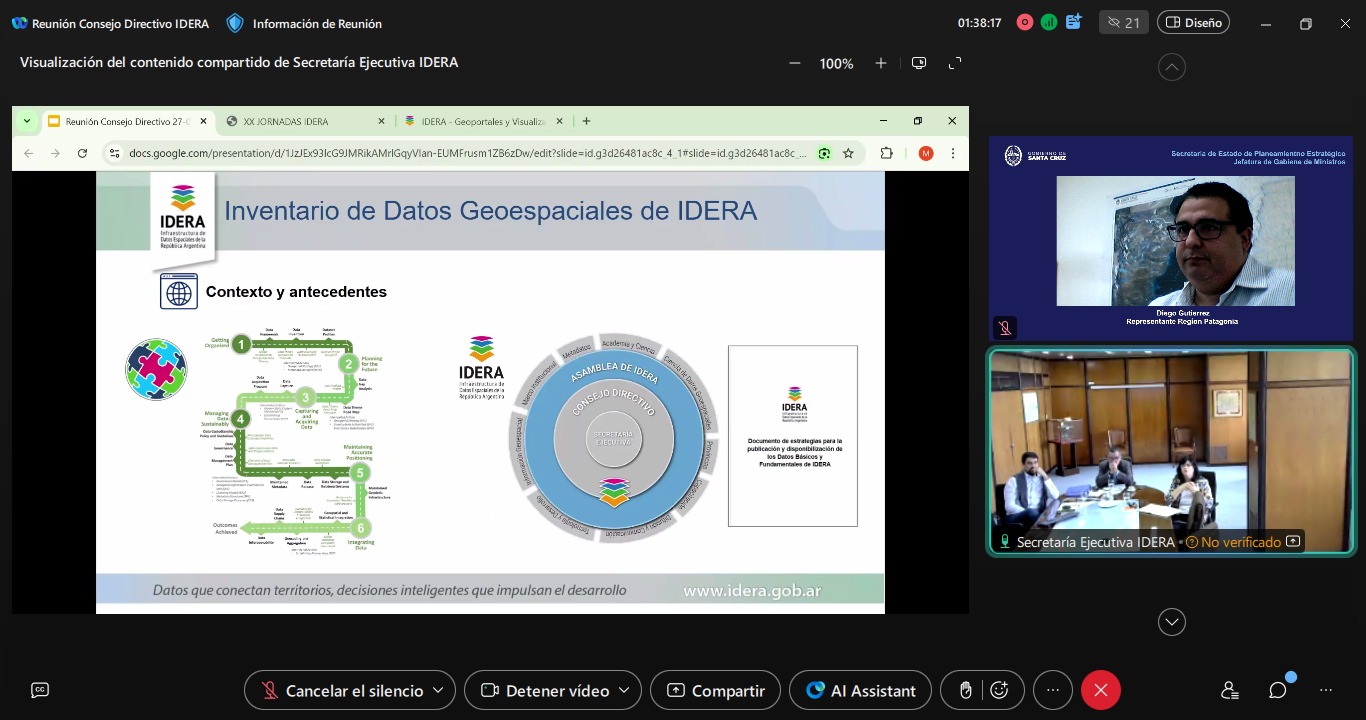Open the blue AI meeting notes icon

click(1074, 22)
